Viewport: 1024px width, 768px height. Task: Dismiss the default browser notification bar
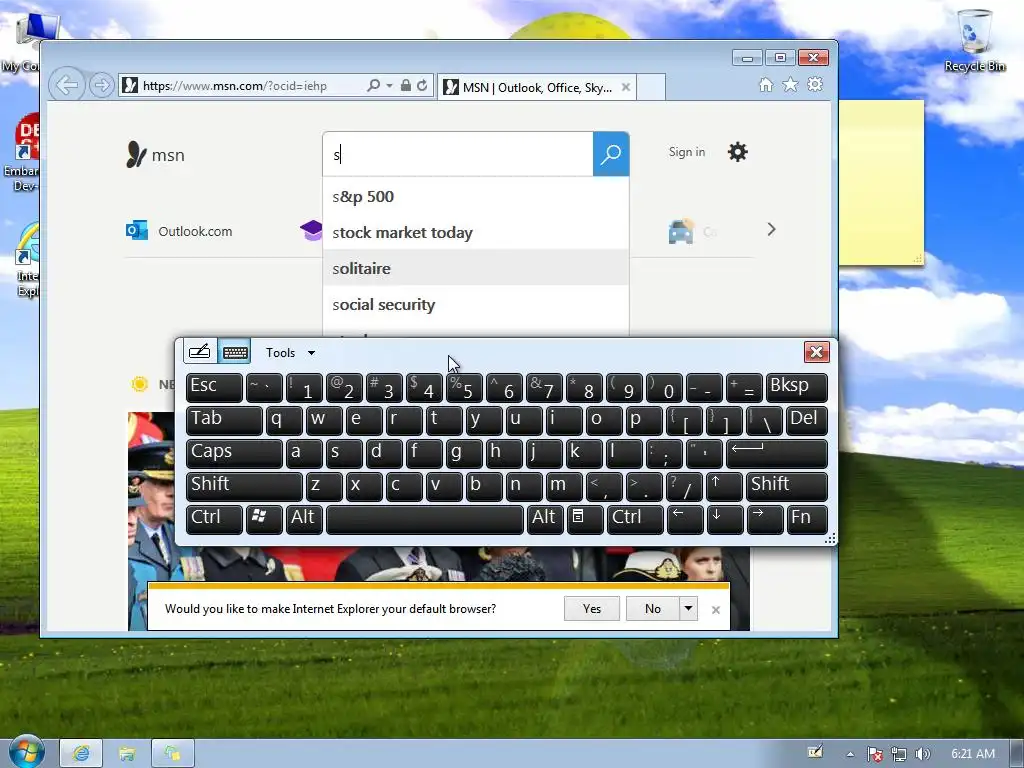coord(716,609)
